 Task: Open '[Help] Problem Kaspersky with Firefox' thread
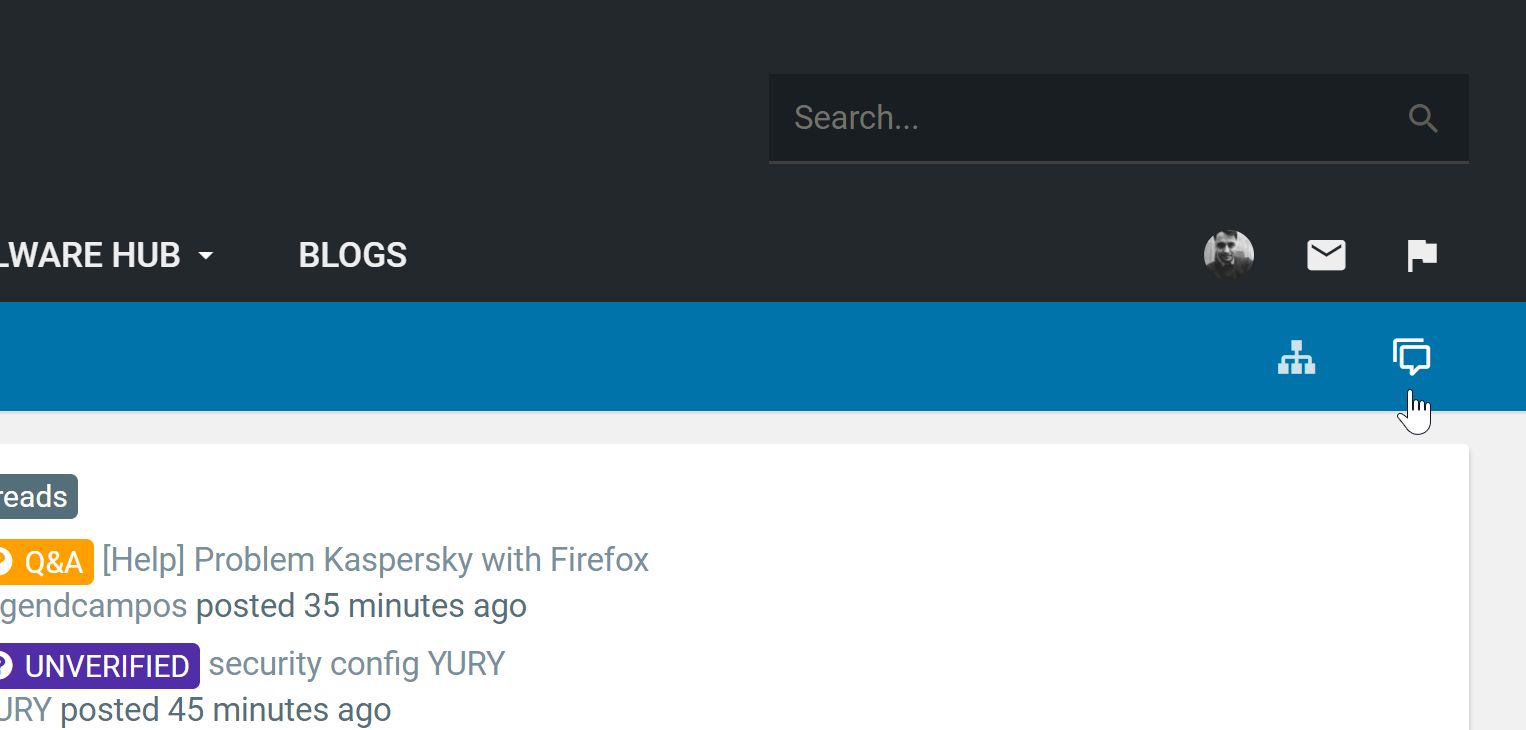coord(375,560)
